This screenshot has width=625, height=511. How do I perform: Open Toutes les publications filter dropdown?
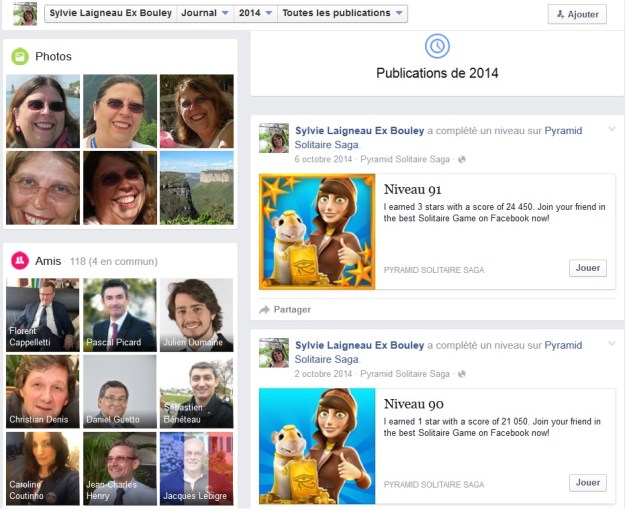pos(342,13)
